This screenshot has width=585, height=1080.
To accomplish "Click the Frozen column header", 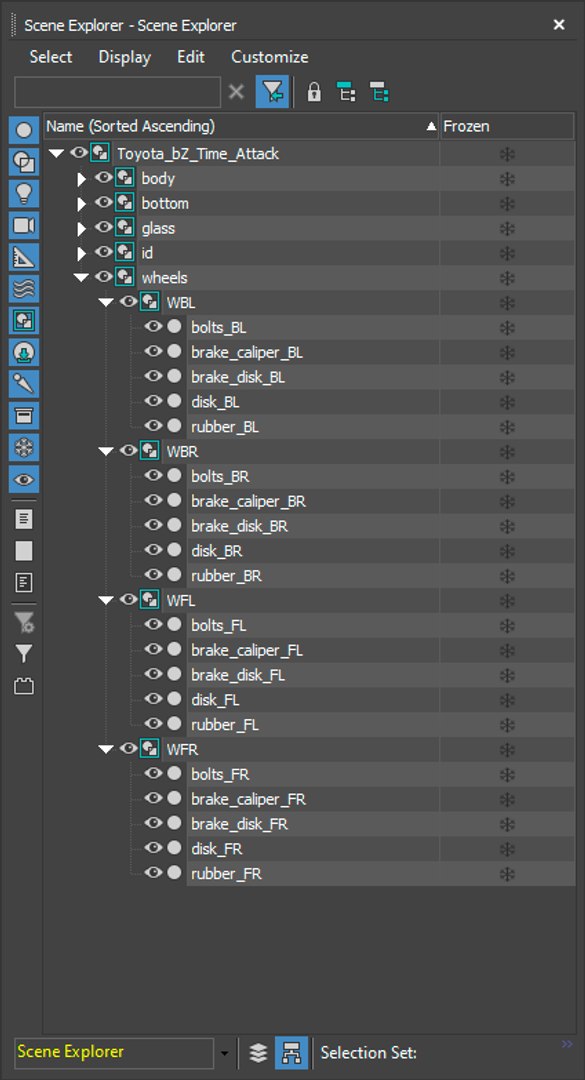I will coord(507,127).
